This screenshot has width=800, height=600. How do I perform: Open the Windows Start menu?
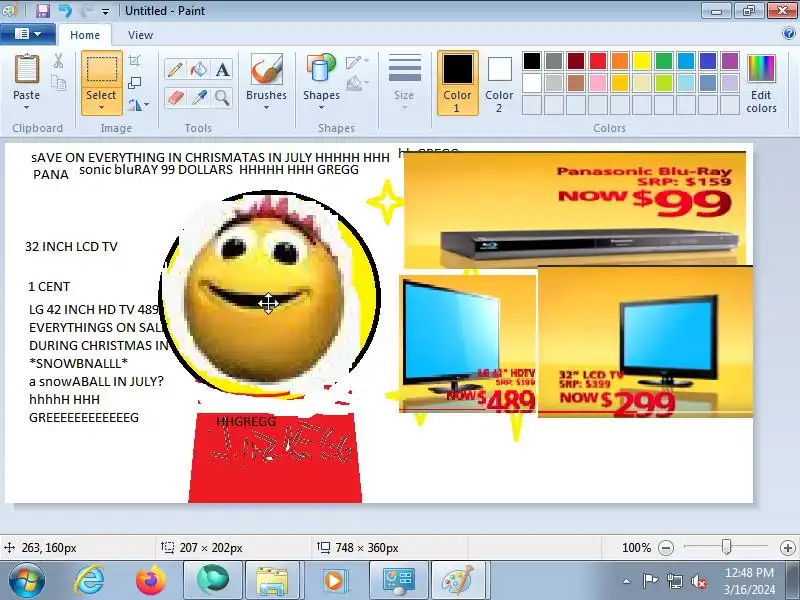(x=26, y=580)
